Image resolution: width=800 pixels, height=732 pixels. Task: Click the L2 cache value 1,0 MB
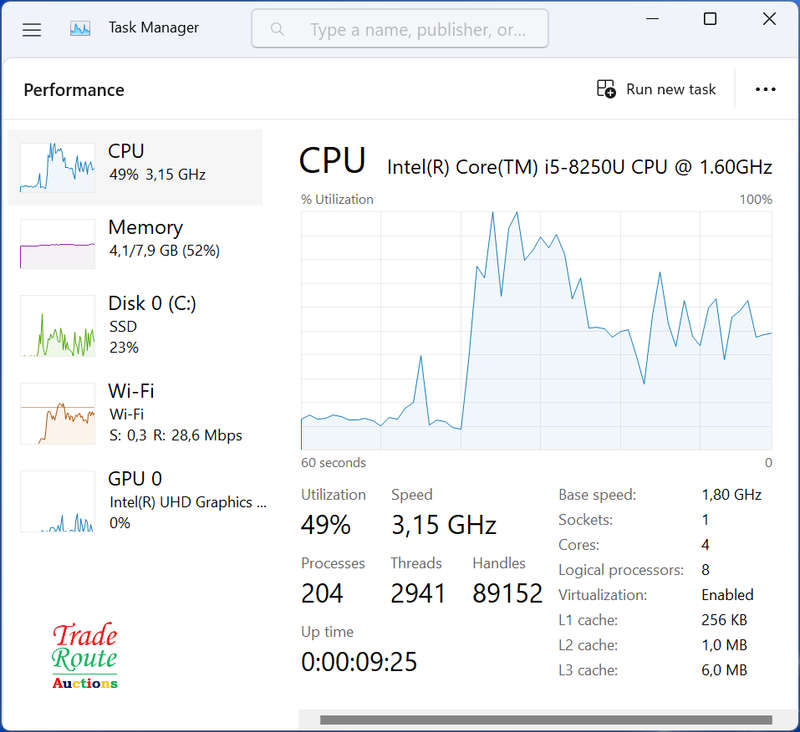click(724, 645)
